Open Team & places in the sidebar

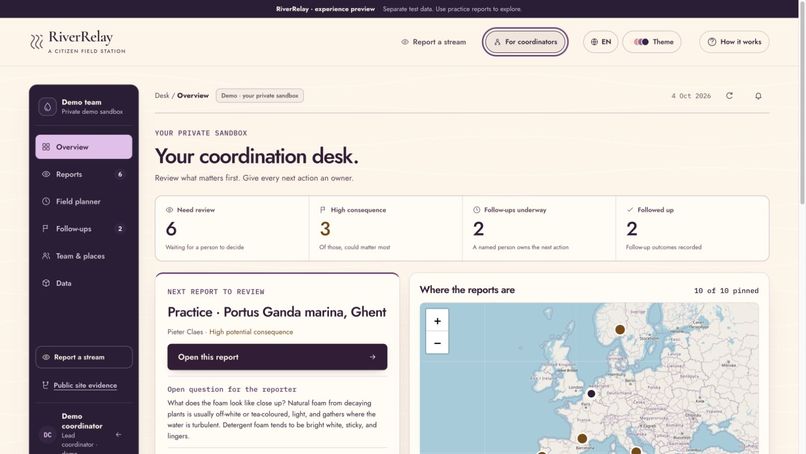coord(84,256)
